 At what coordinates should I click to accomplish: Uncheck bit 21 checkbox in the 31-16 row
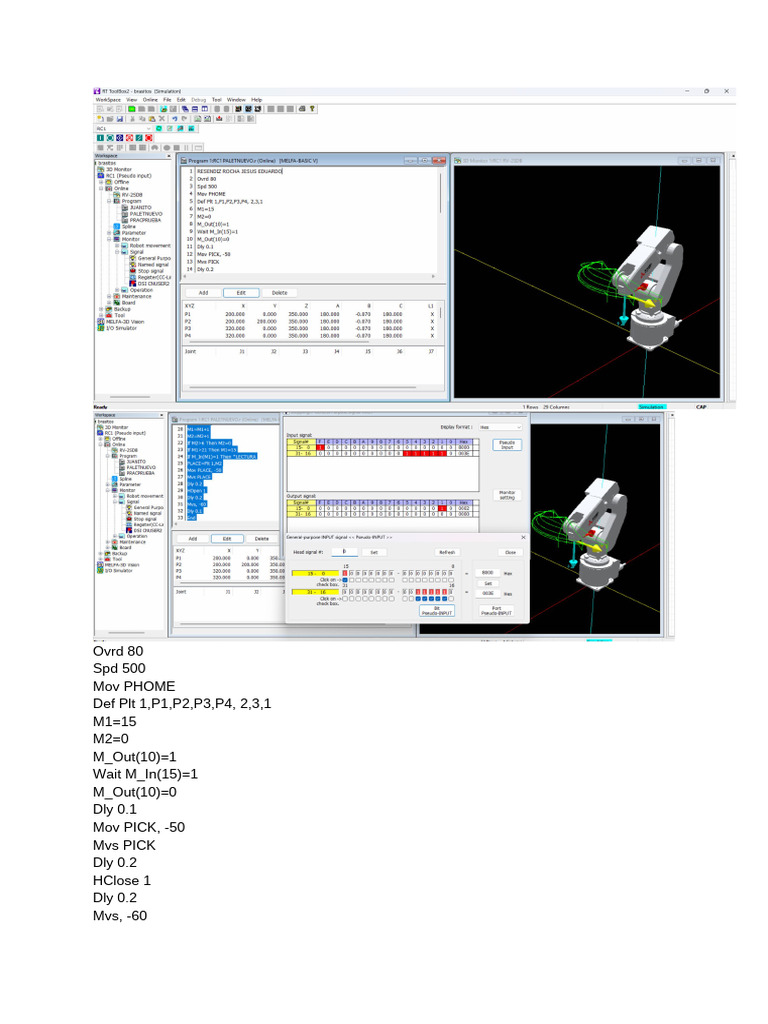pyautogui.click(x=418, y=598)
